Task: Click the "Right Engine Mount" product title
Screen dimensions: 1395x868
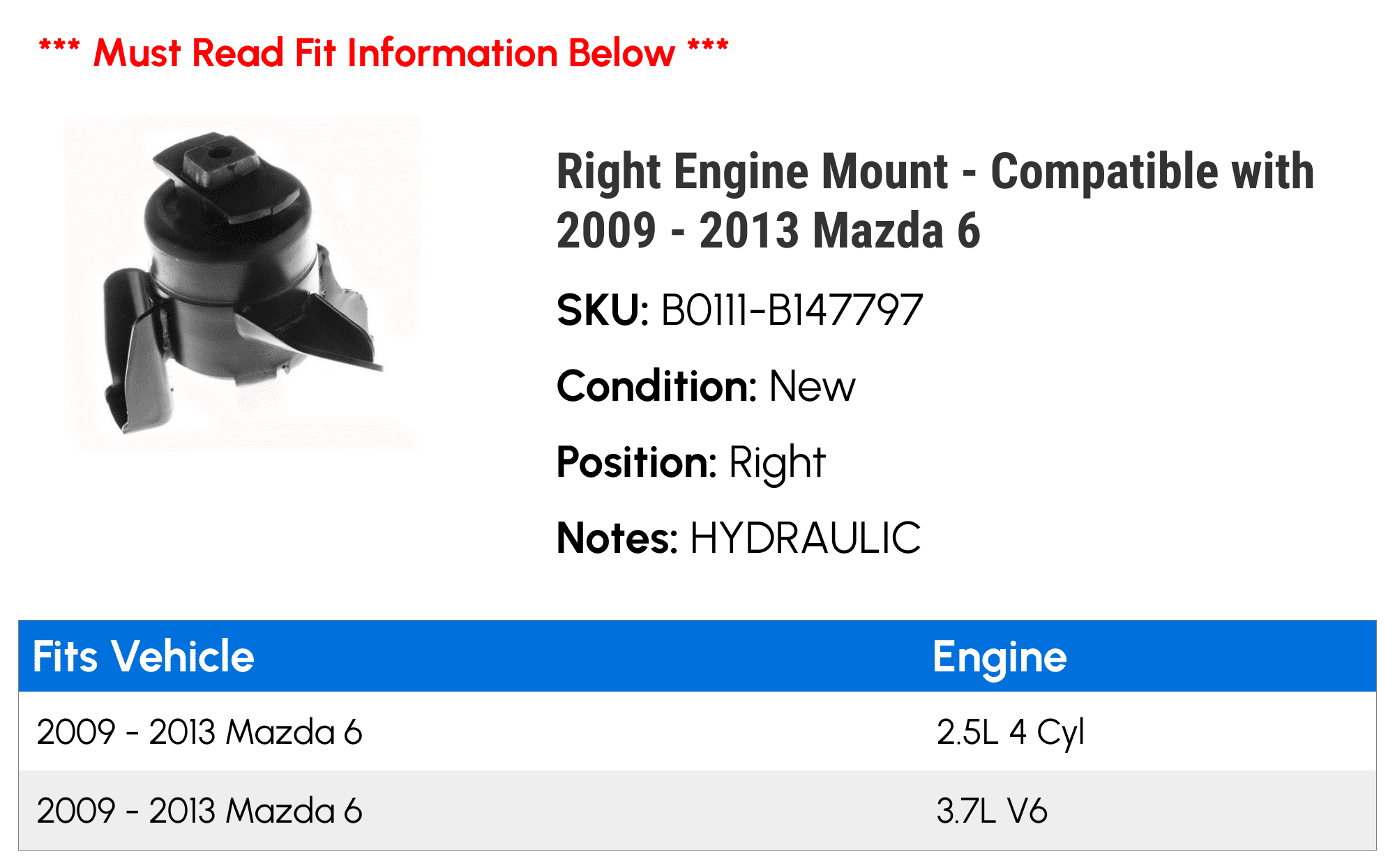Action: pos(752,172)
